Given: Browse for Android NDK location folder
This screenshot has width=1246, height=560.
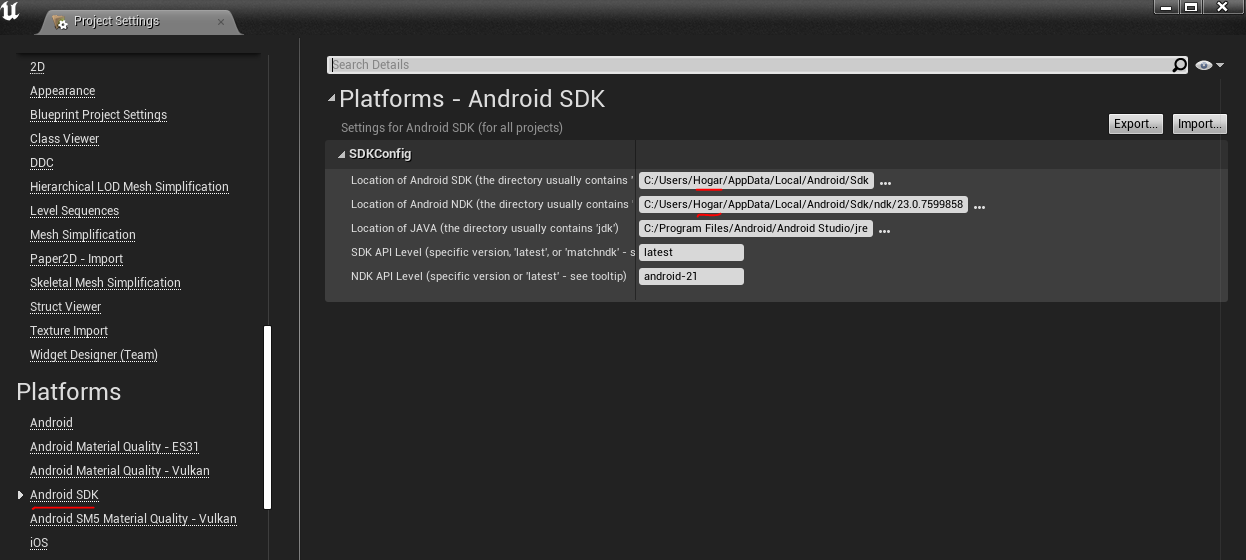Looking at the screenshot, I should (x=980, y=206).
